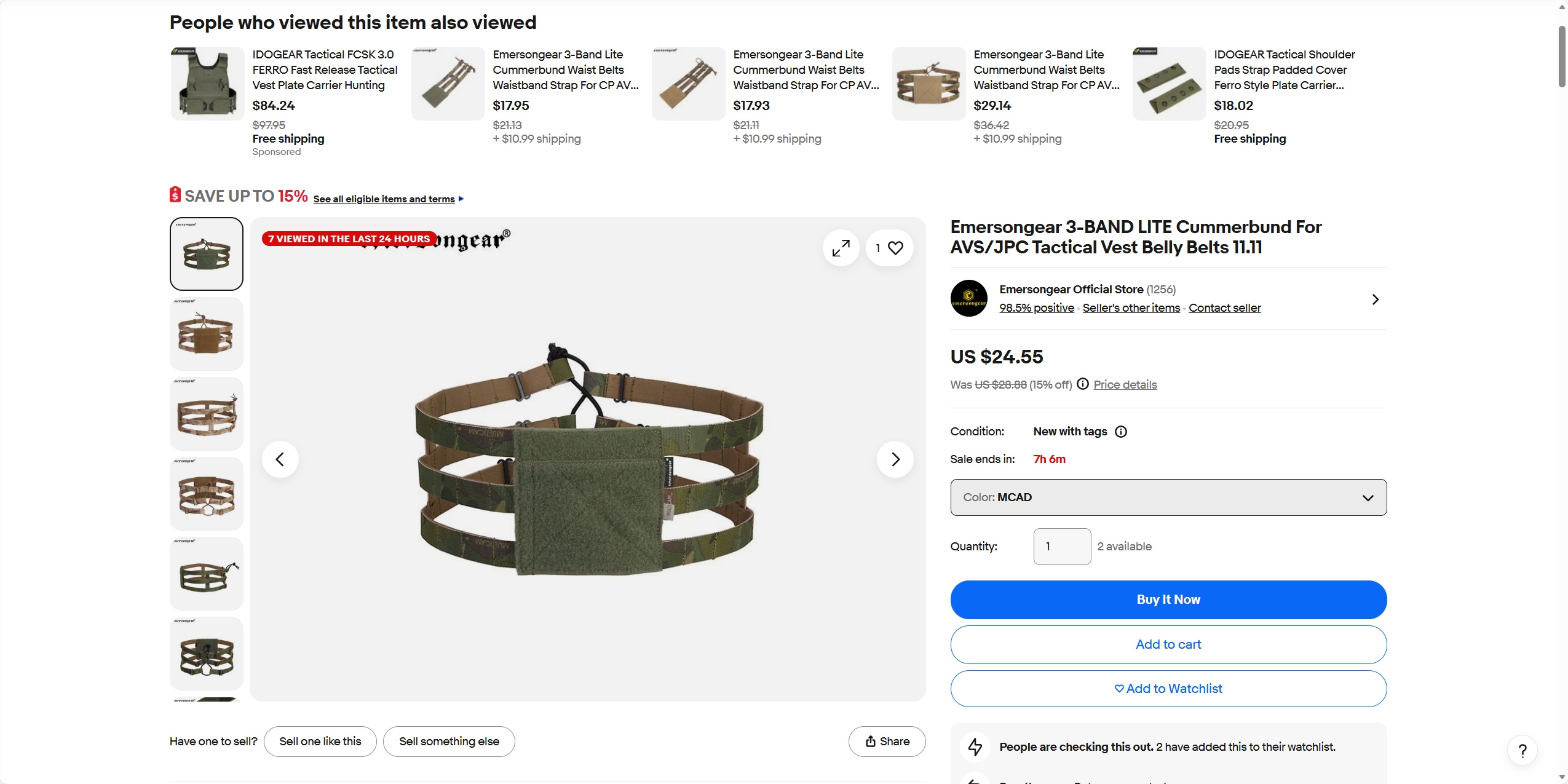The image size is (1568, 784).
Task: Open See all eligible items and terms
Action: [384, 199]
